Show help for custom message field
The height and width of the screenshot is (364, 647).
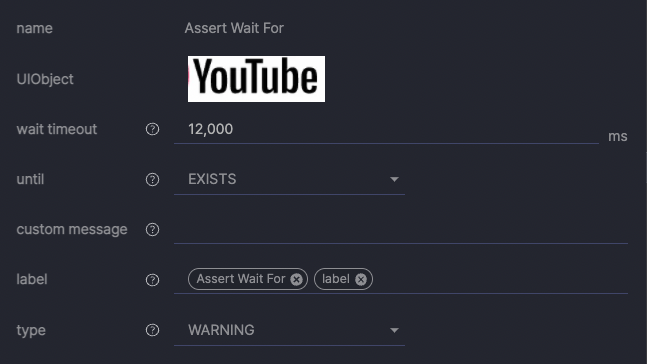click(x=152, y=229)
